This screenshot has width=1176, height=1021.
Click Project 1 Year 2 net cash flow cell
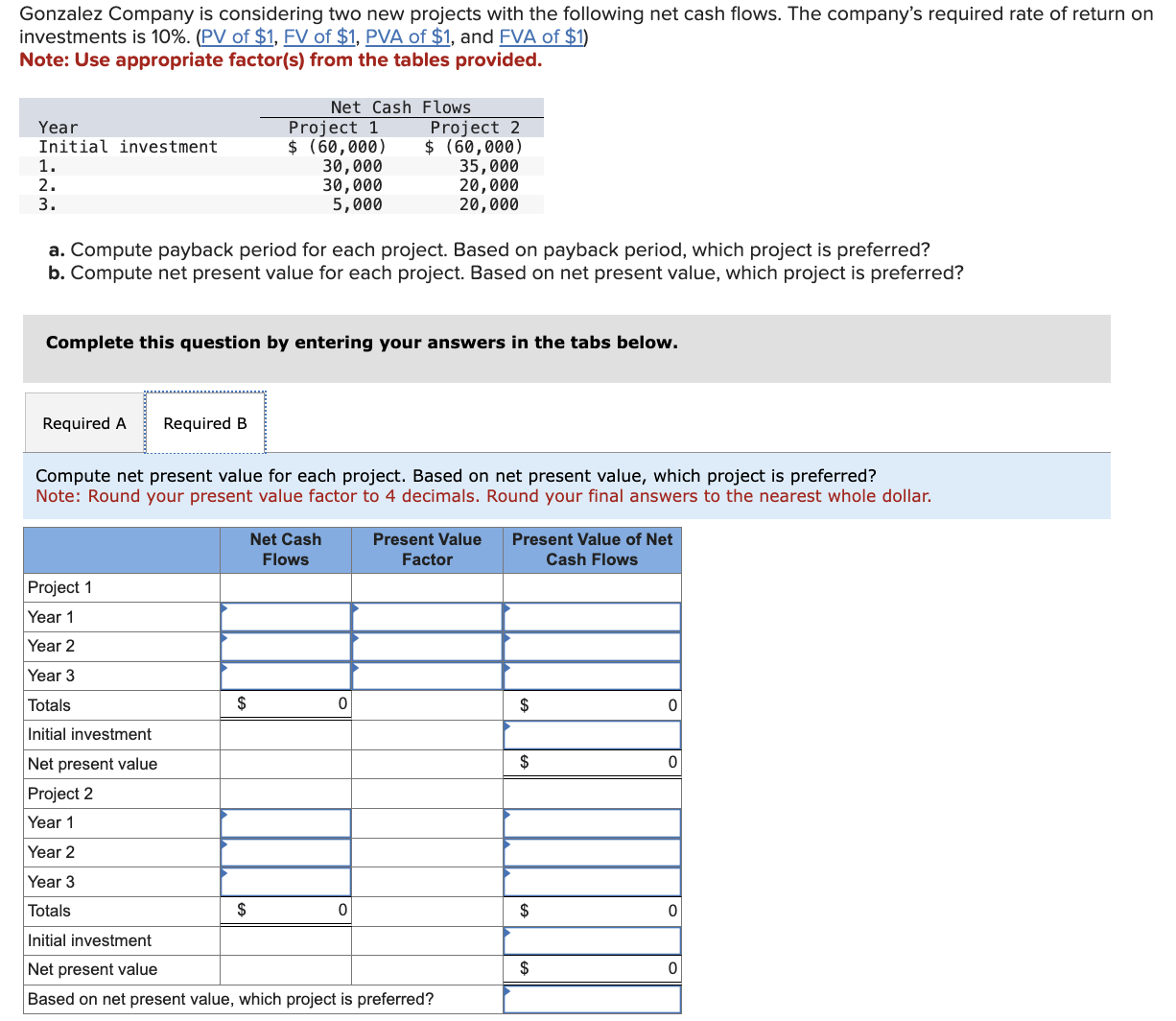click(x=285, y=646)
